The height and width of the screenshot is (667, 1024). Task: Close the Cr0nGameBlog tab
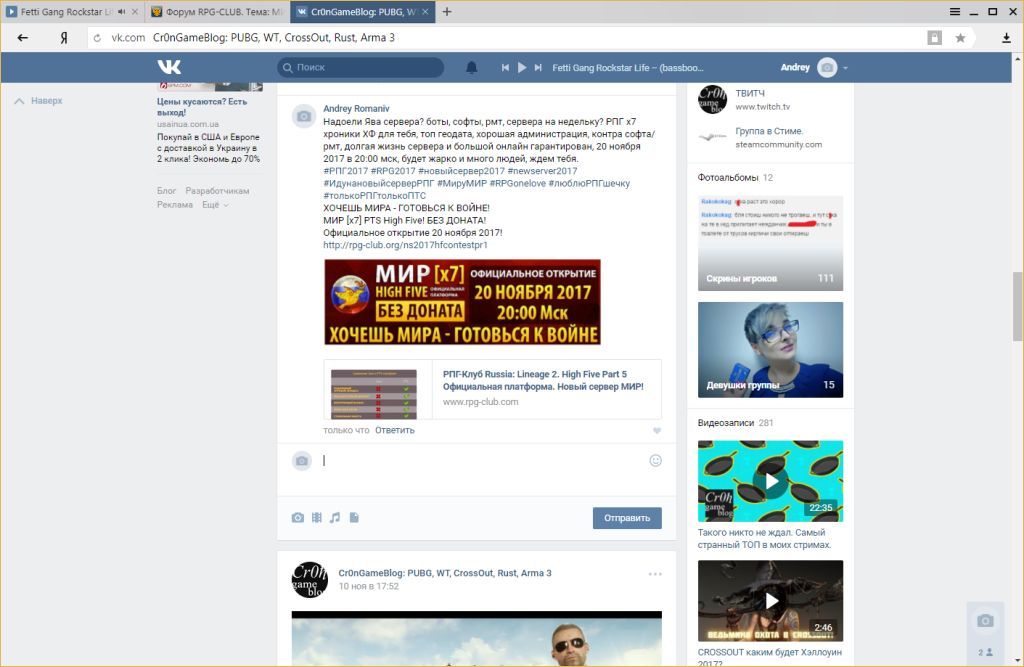(425, 12)
